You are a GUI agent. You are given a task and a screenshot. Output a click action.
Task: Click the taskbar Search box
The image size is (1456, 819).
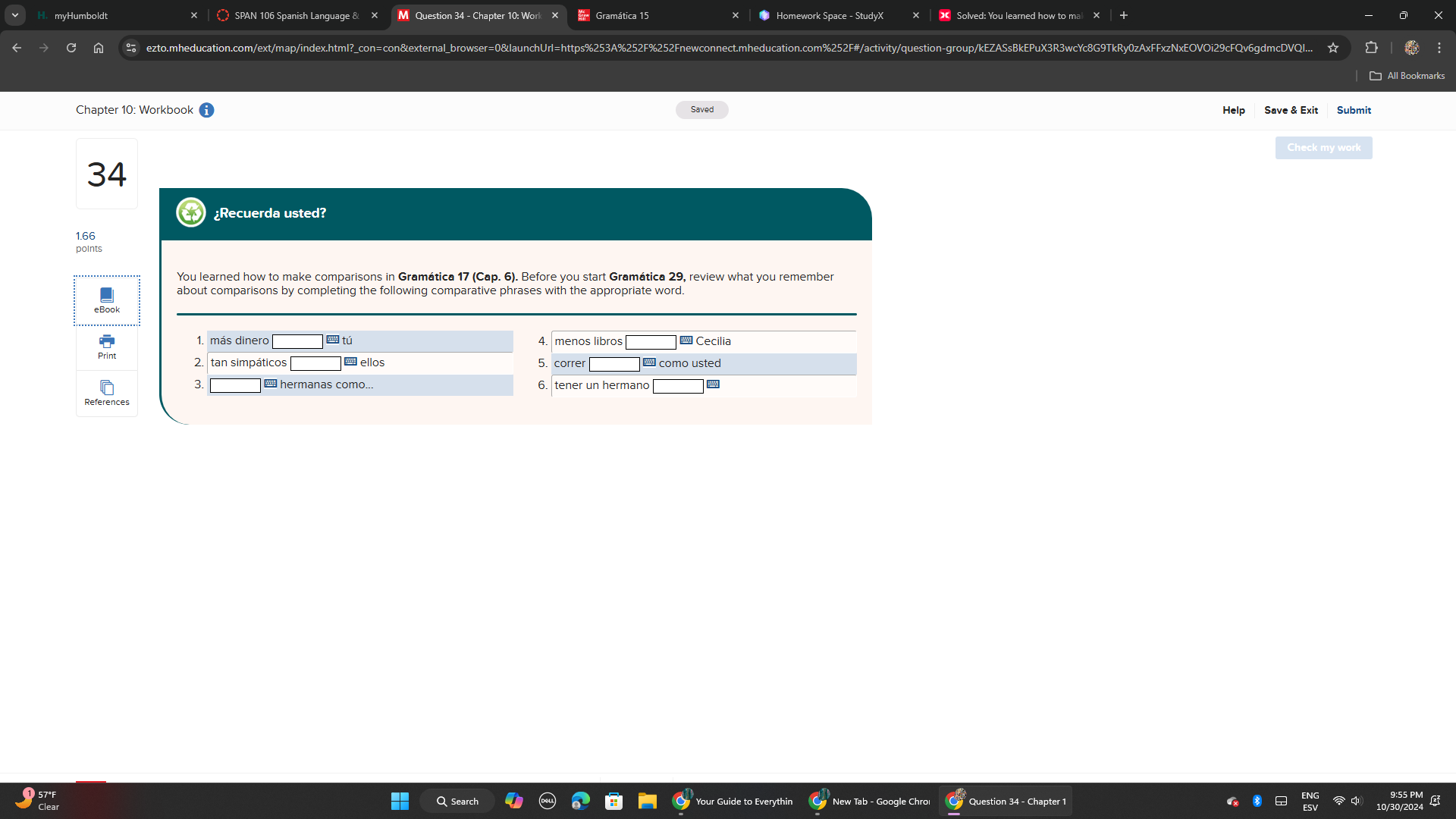click(458, 801)
